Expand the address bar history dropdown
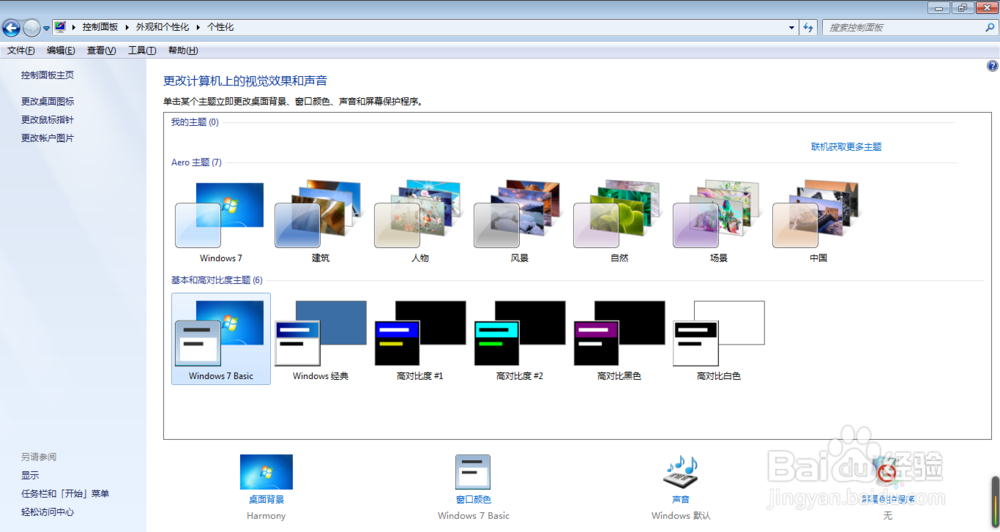The height and width of the screenshot is (532, 1000). 791,27
